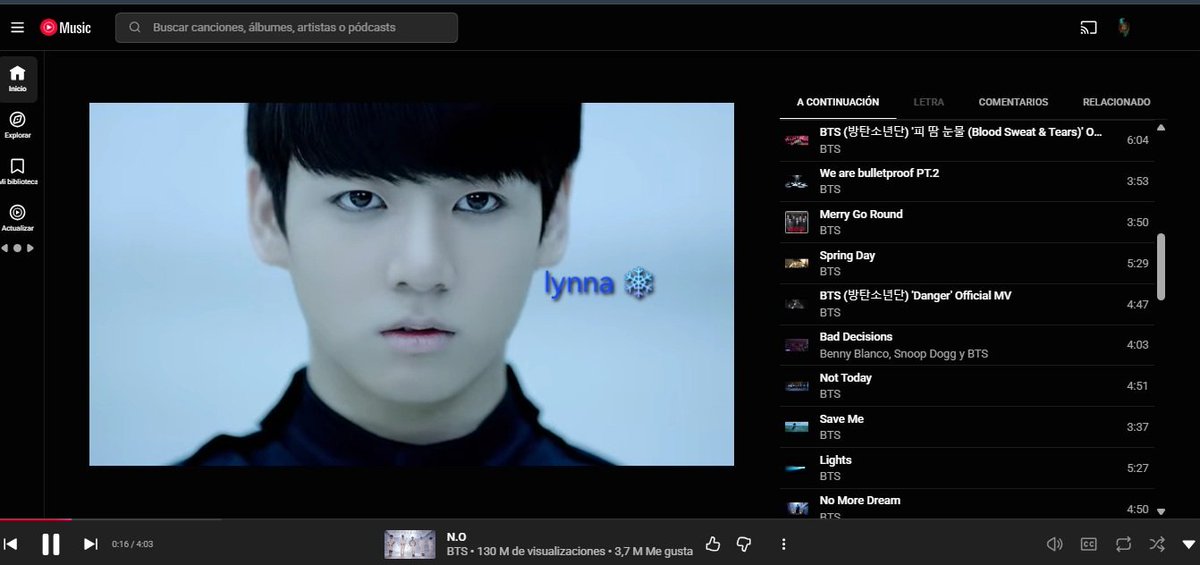Click the volume speaker icon
Screen dimensions: 1200x565
pos(1054,544)
